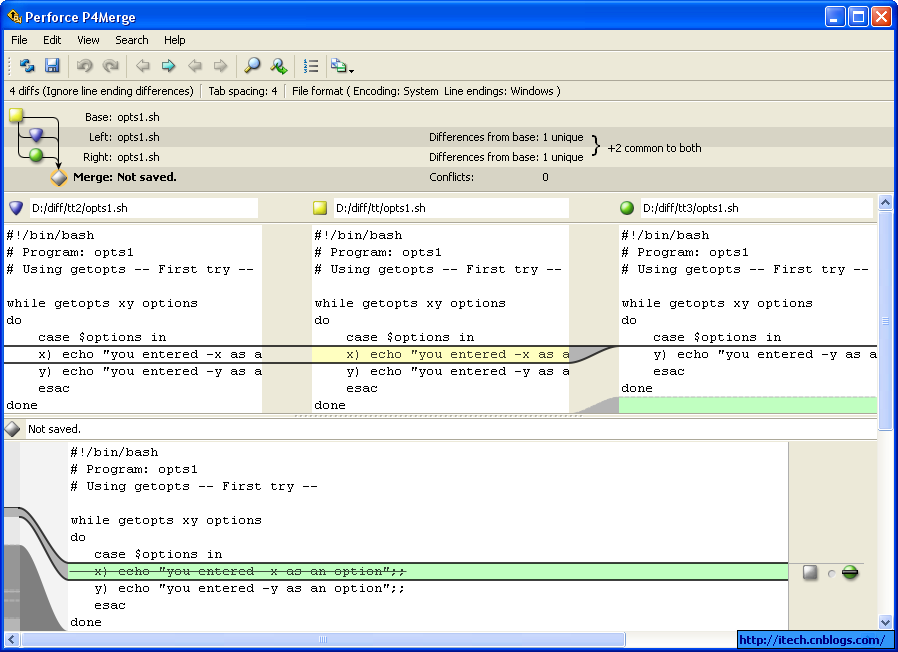Screen dimensions: 898x652
Task: Open the Search menu
Action: (x=131, y=40)
